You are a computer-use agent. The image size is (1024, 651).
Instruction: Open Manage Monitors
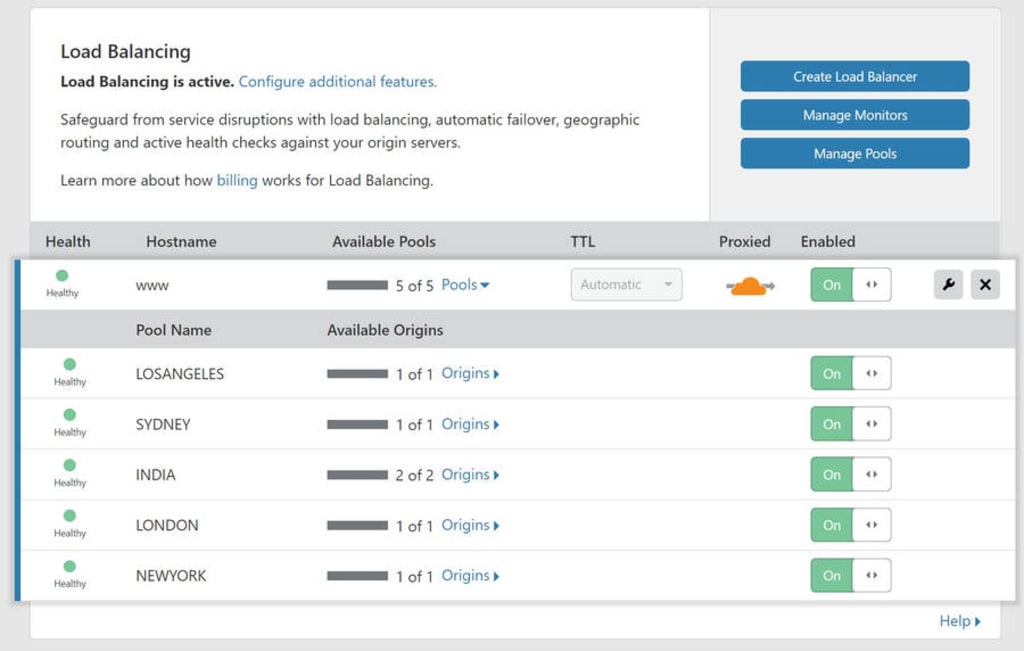pos(855,115)
